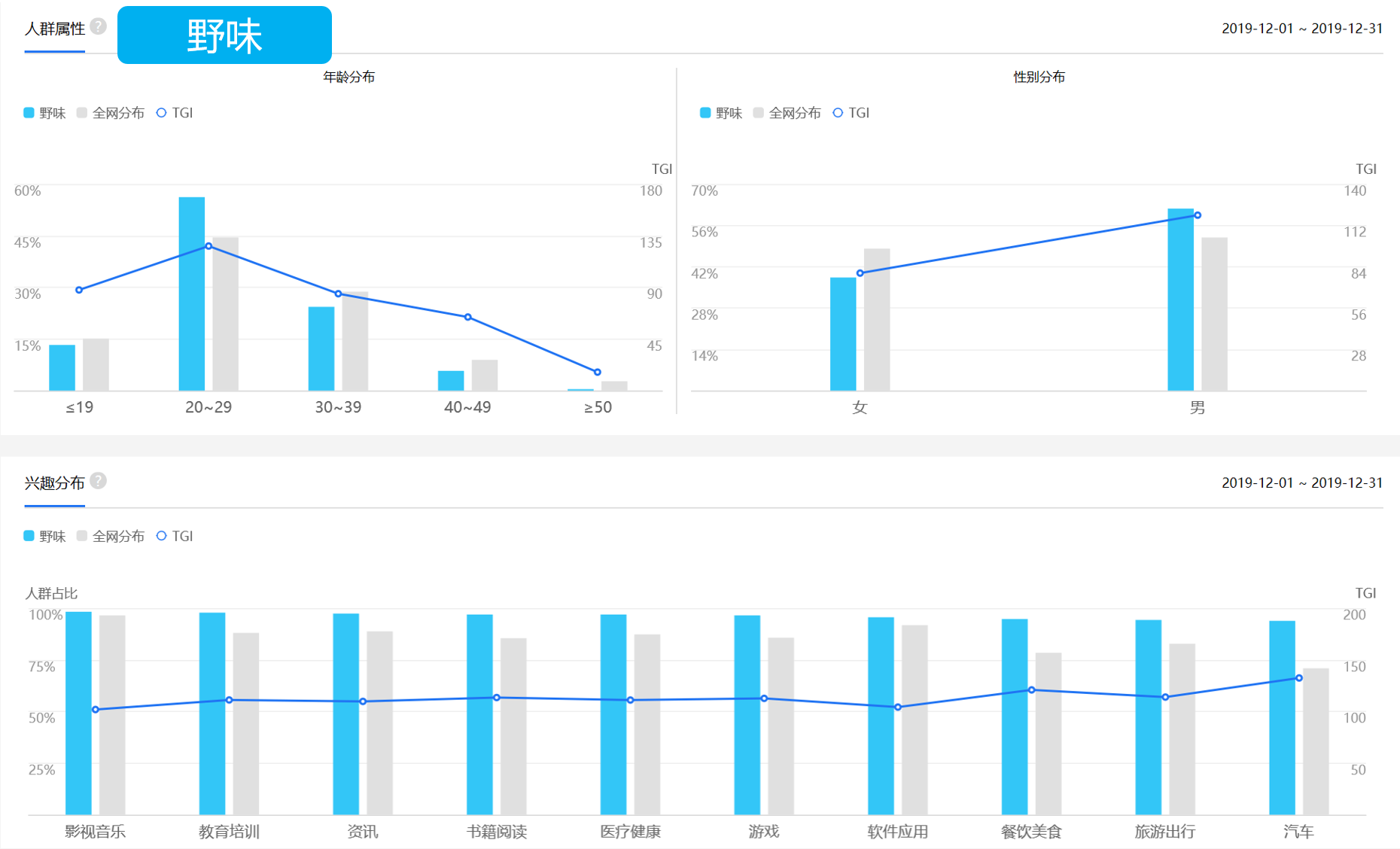Toggle 野味 legend in the interest chart
This screenshot has width=1400, height=849.
pos(44,536)
